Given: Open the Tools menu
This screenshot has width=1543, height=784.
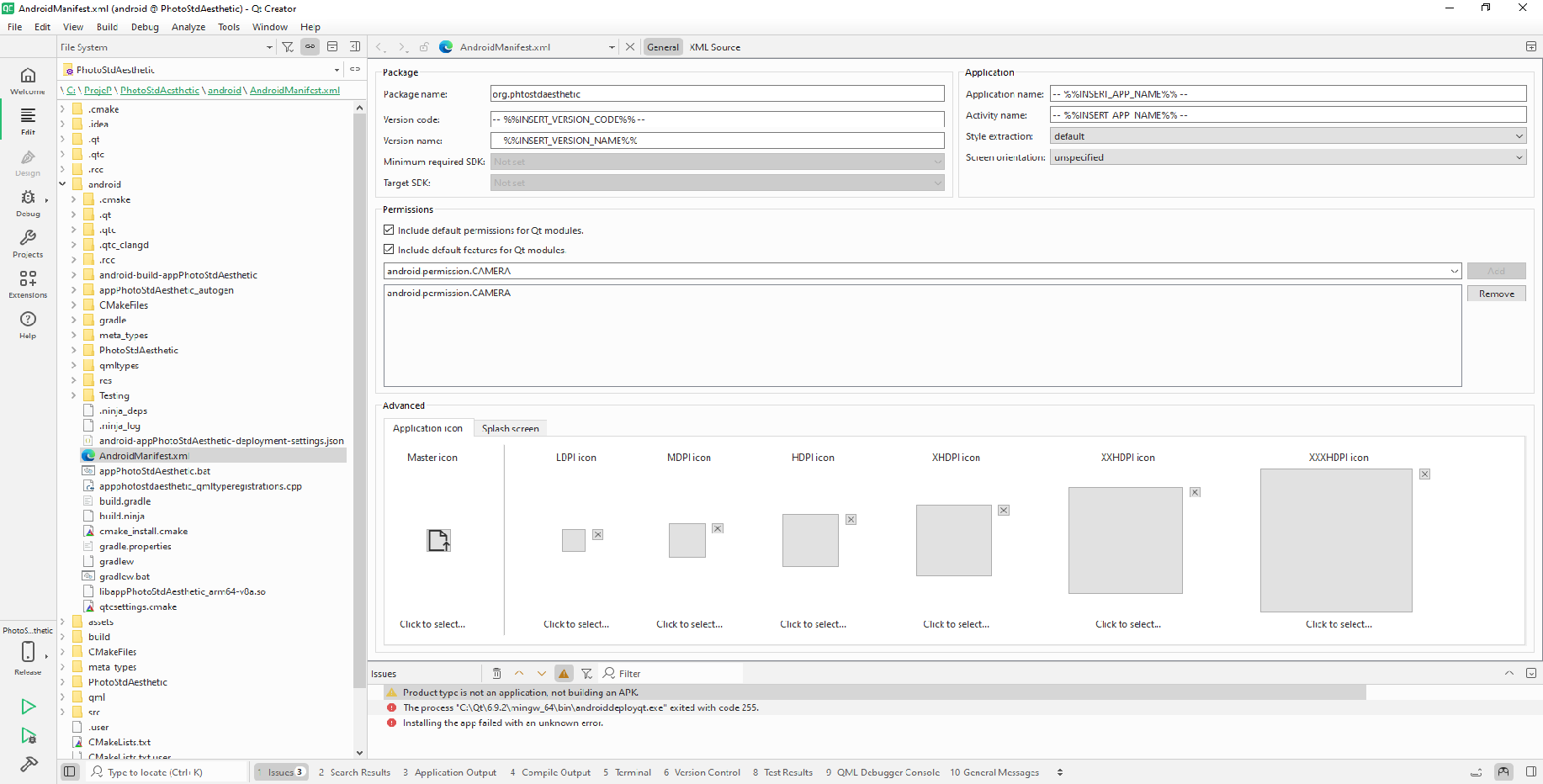Looking at the screenshot, I should pos(229,27).
